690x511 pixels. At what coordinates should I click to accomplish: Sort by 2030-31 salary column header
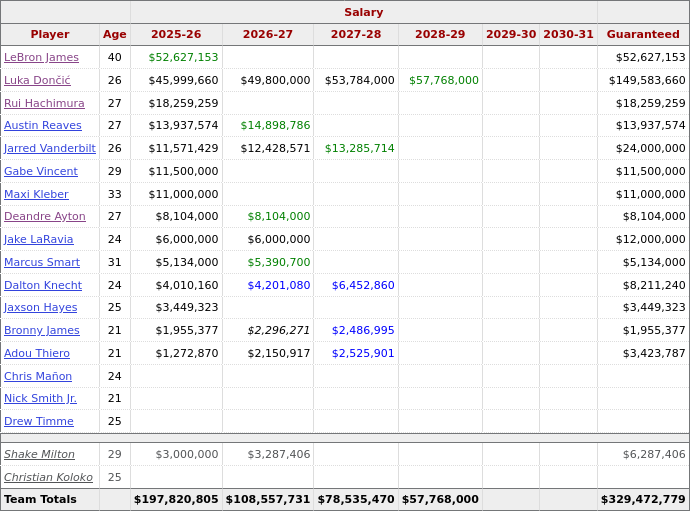tap(569, 34)
